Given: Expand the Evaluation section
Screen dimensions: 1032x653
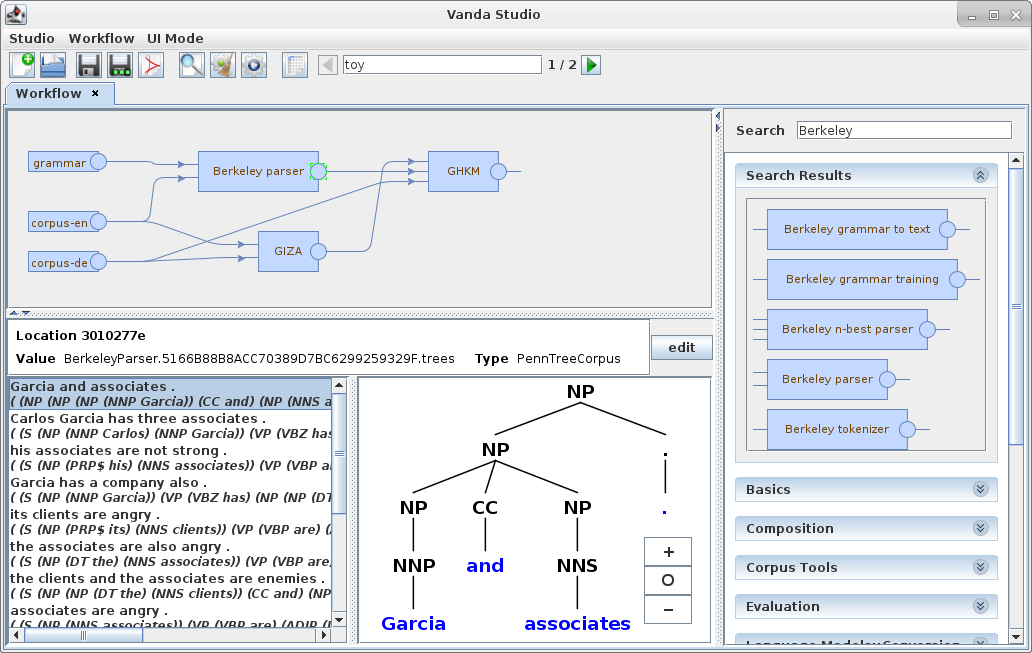Looking at the screenshot, I should 980,606.
